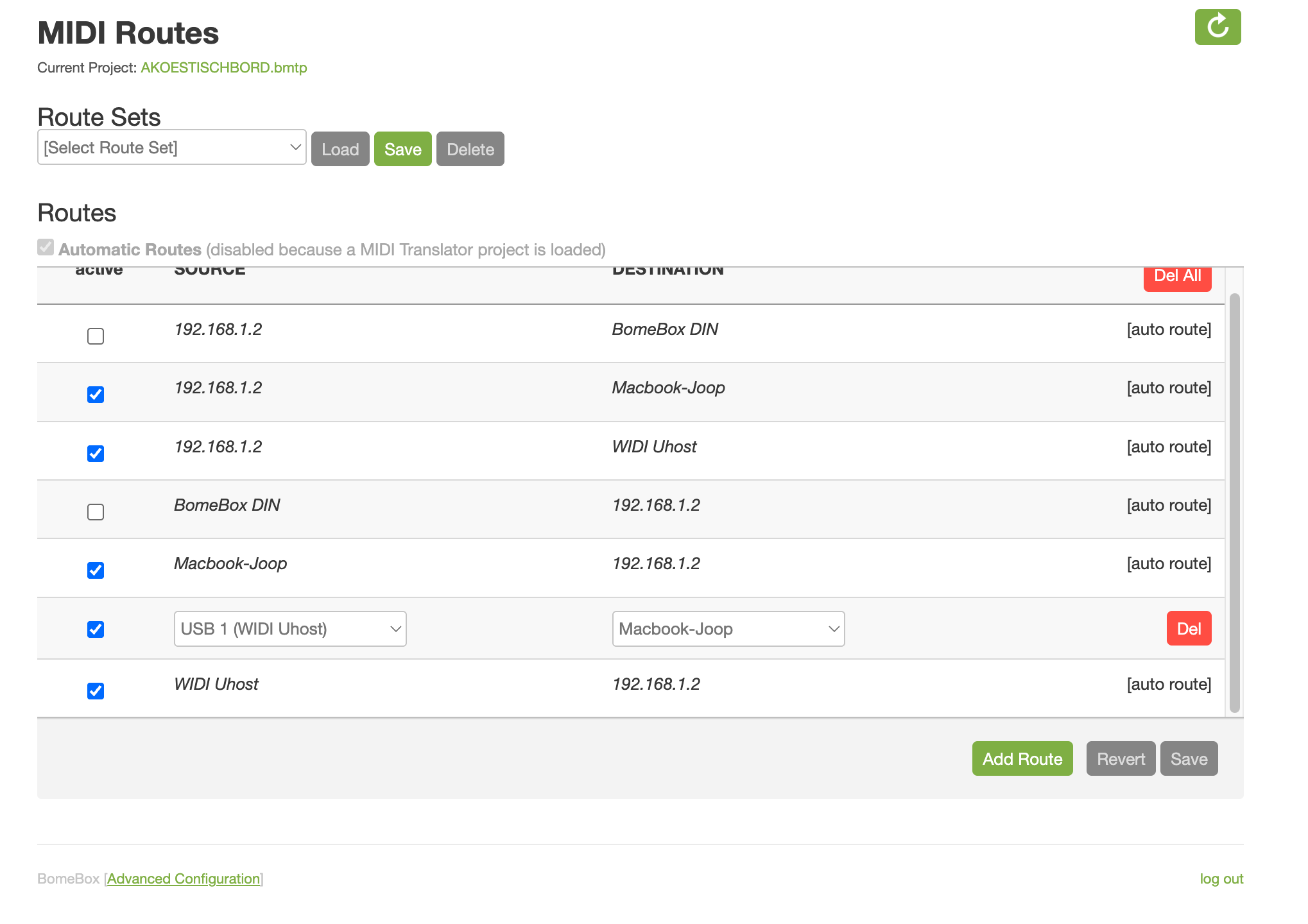Enable the 192.168.1.2 to BomeBox DIN route
The image size is (1308, 924).
pos(96,336)
